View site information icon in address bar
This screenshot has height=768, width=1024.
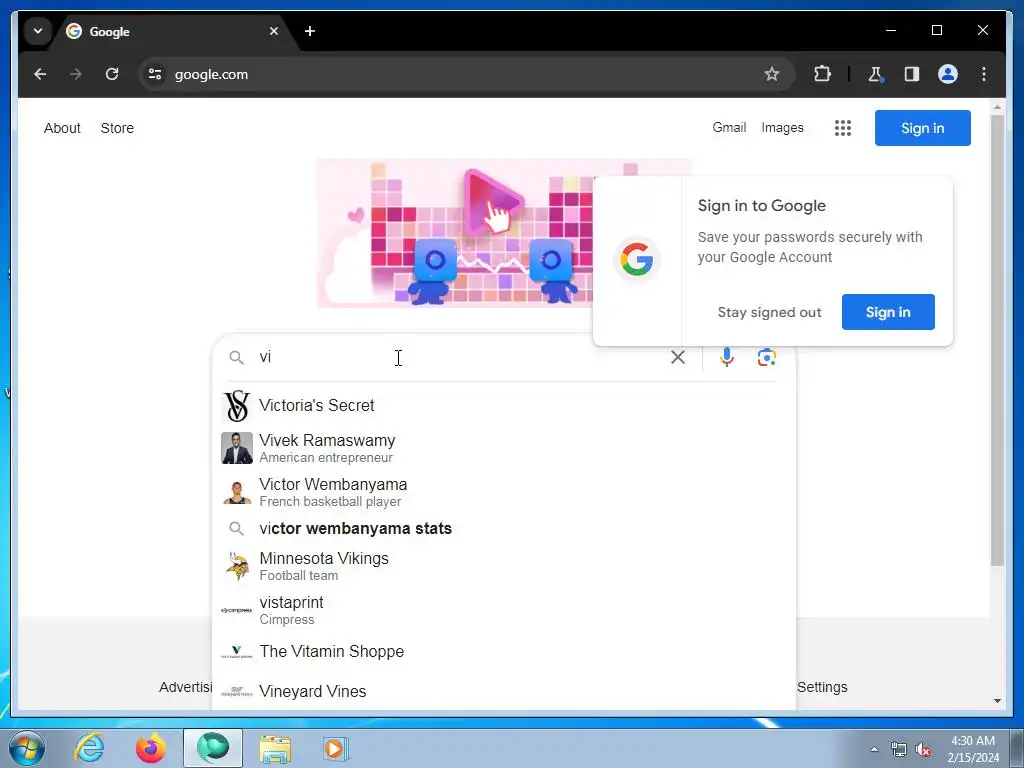[x=155, y=74]
